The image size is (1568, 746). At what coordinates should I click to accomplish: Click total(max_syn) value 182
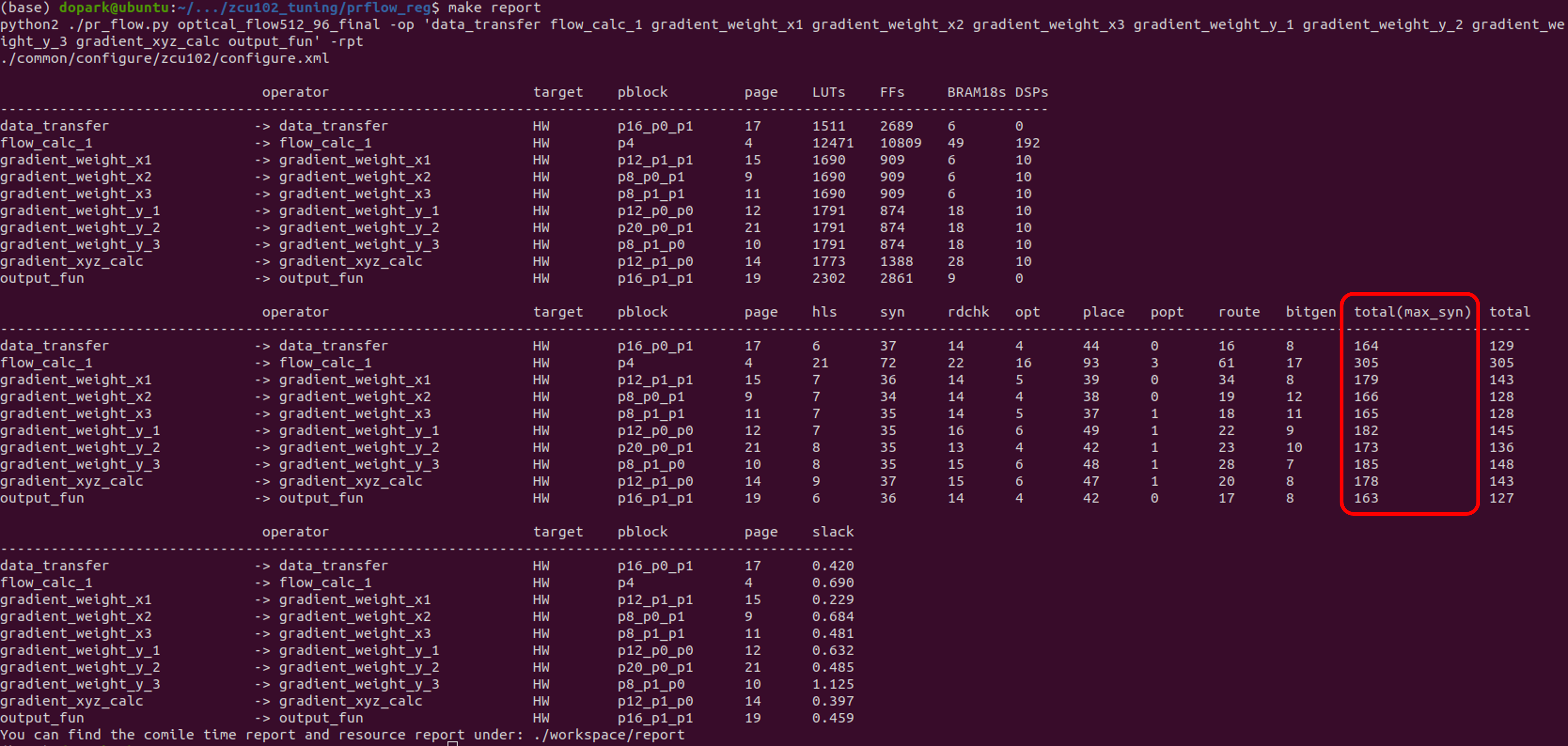(1366, 430)
